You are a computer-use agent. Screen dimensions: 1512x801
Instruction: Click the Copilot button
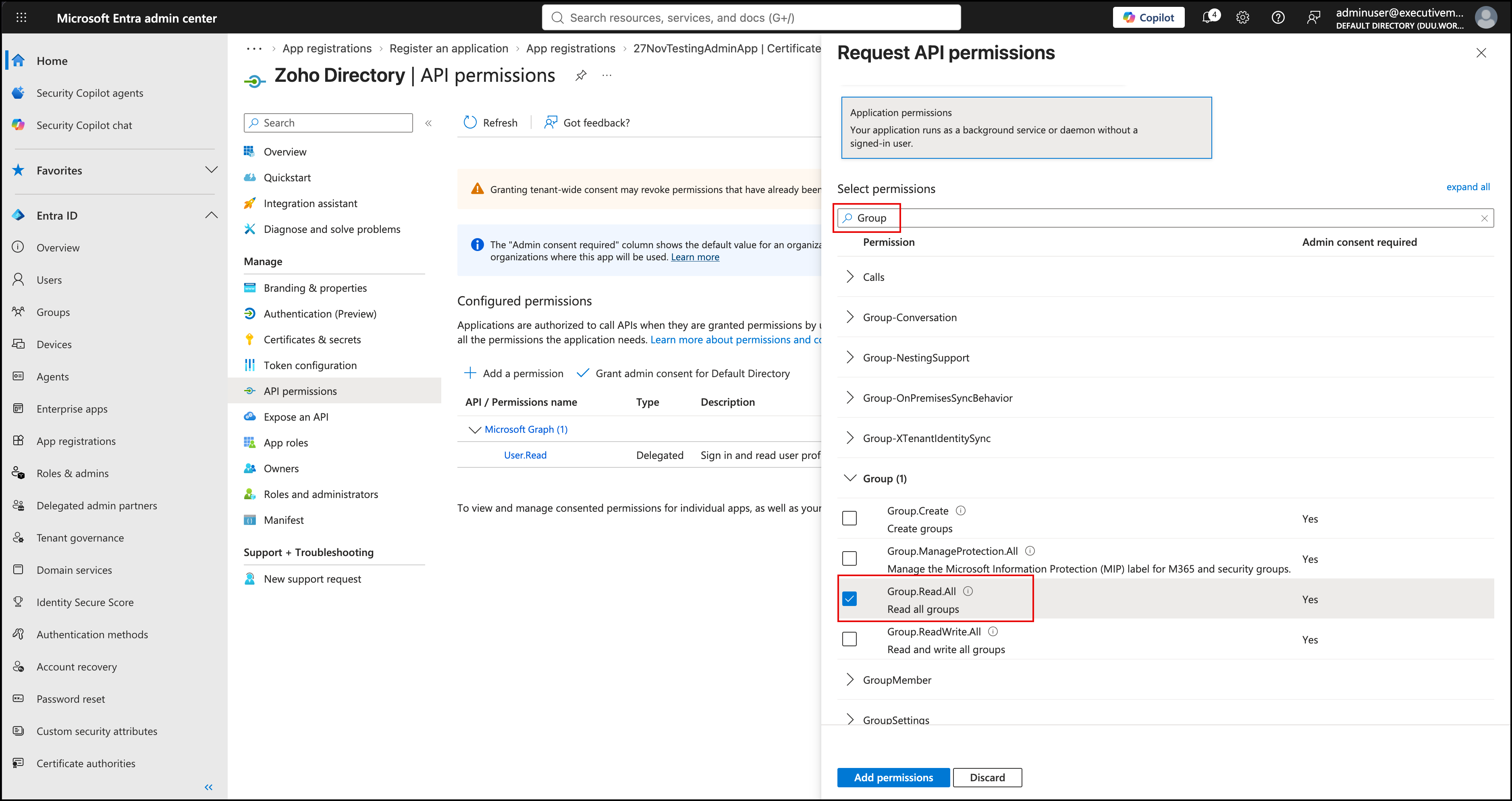[x=1148, y=18]
